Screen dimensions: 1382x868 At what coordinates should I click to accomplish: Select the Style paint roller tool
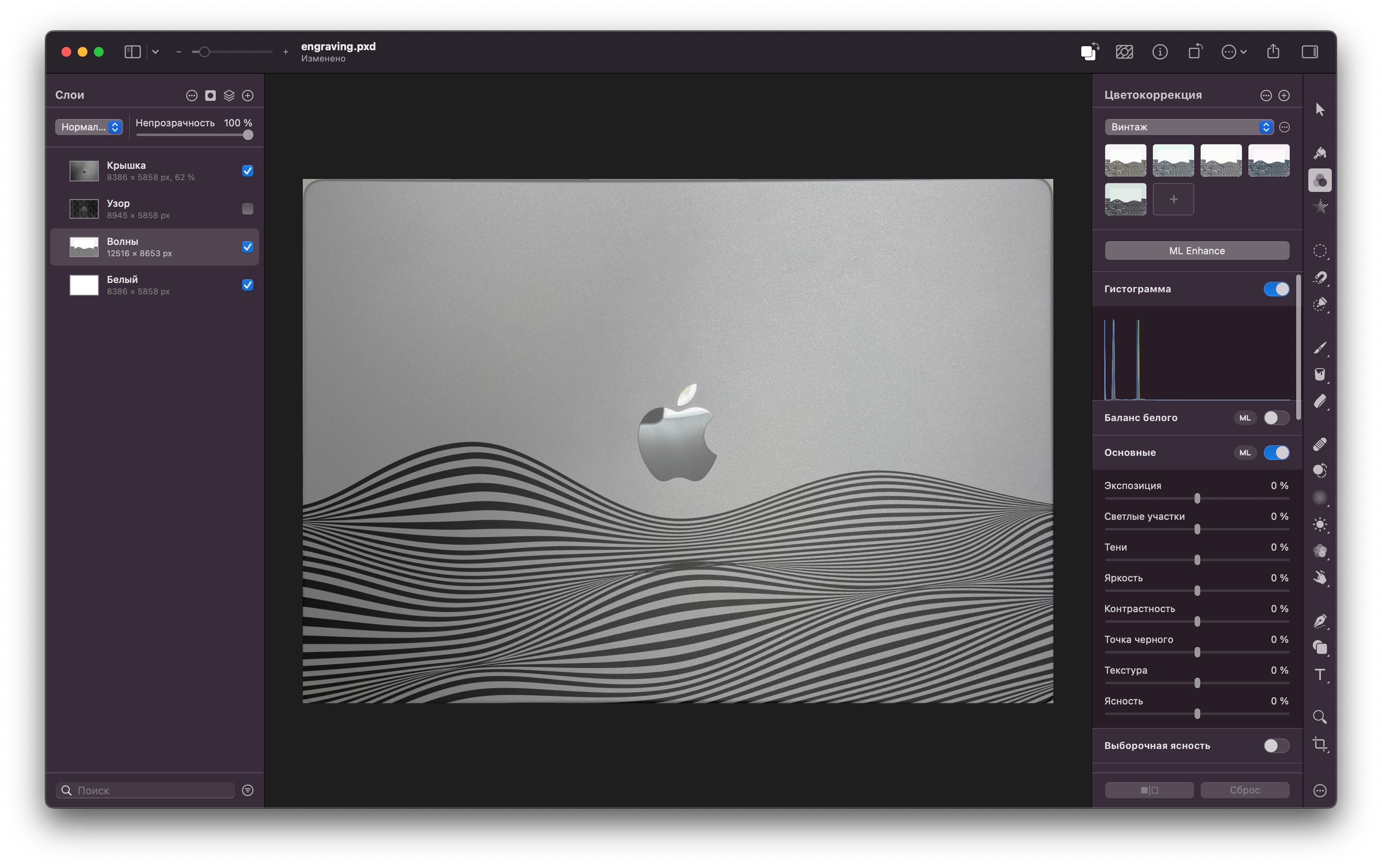1319,153
